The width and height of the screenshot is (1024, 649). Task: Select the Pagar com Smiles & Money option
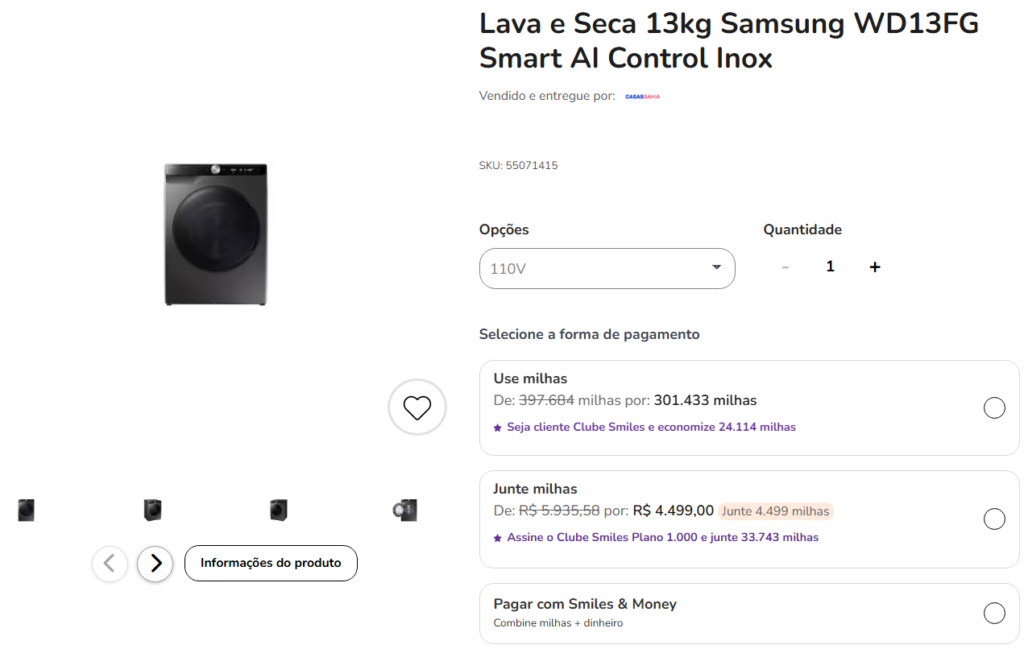click(994, 613)
